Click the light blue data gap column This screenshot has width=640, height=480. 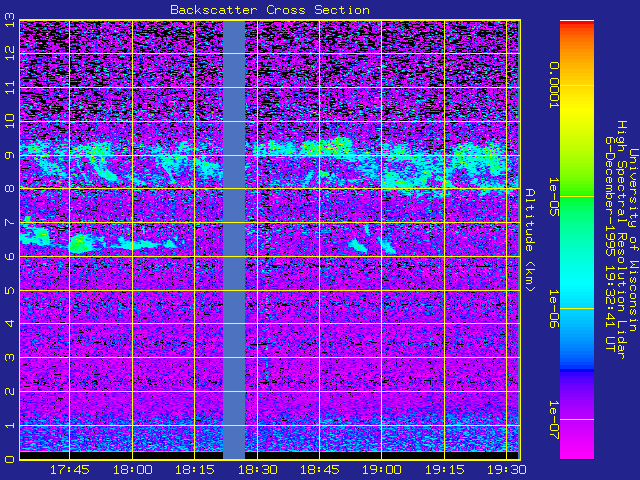coord(234,240)
